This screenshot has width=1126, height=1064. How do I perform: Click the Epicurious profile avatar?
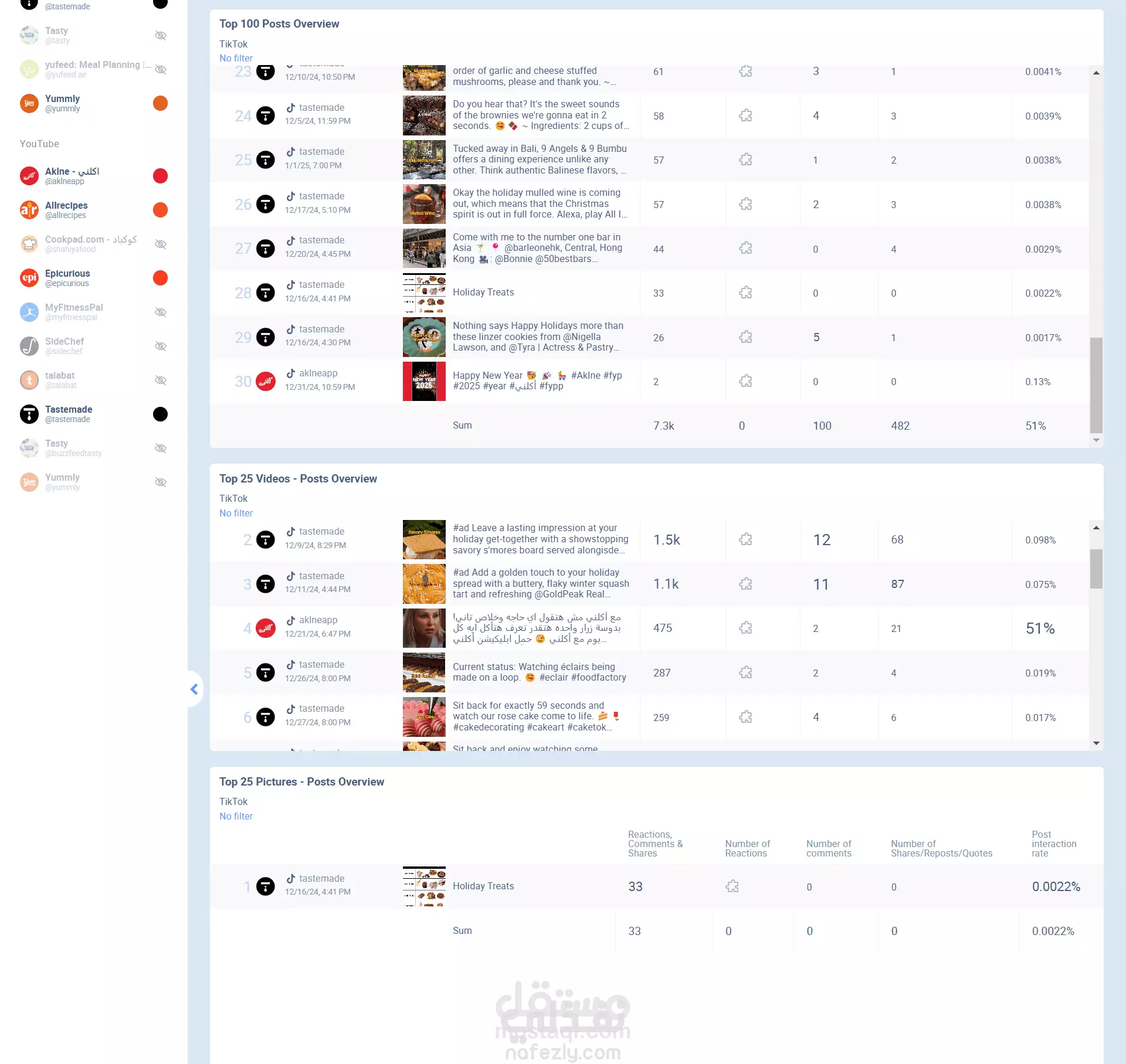29,278
